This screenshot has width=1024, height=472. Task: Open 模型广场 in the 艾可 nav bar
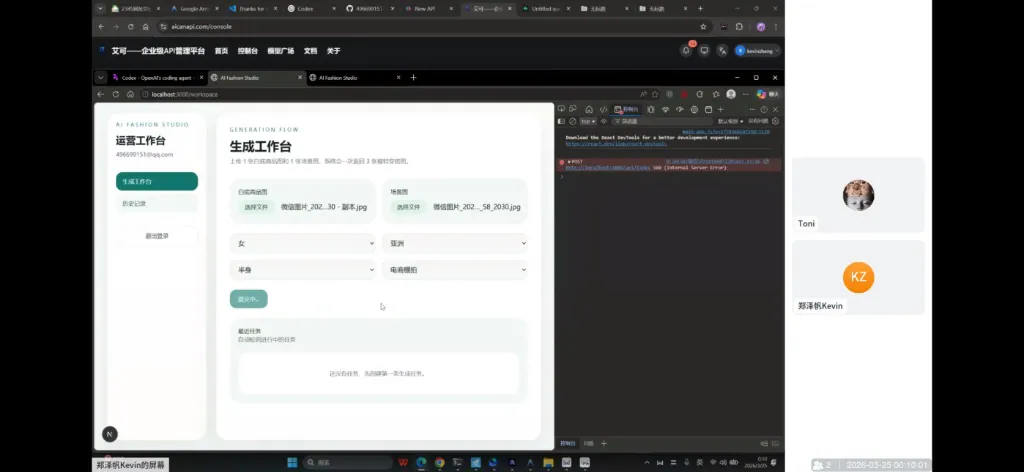tap(280, 51)
